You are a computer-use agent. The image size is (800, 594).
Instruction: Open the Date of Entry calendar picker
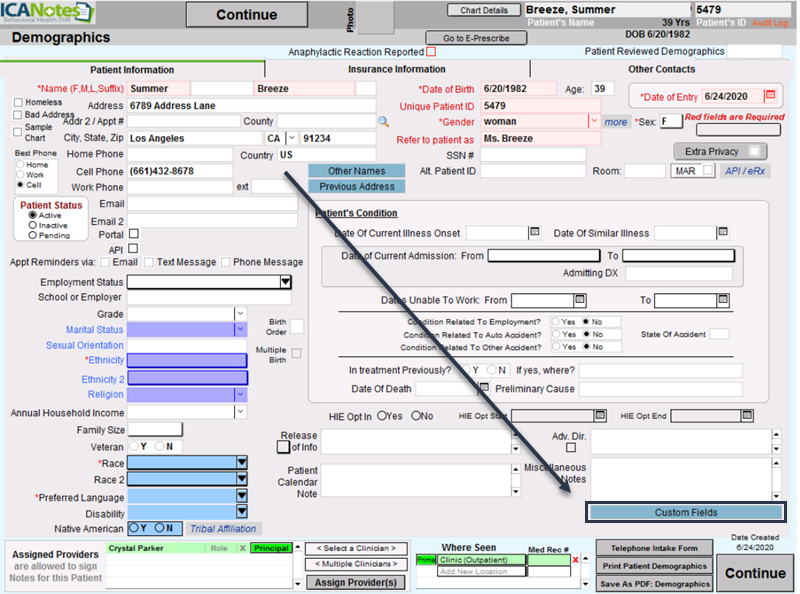(769, 97)
